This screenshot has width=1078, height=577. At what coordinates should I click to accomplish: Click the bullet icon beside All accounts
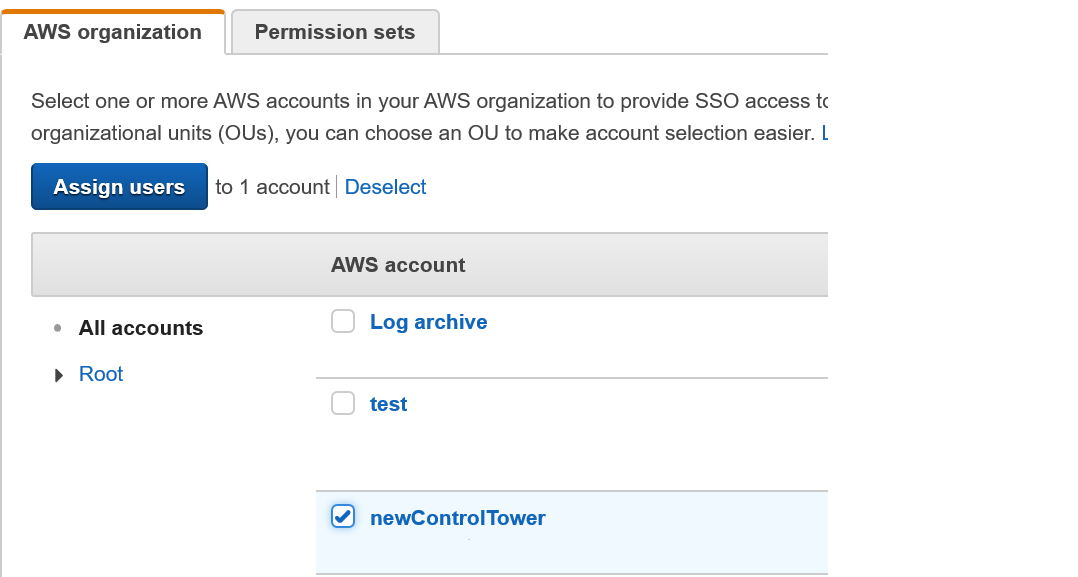point(58,327)
